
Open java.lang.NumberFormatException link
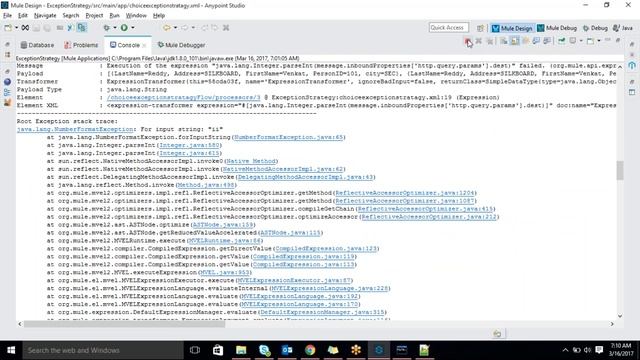75,129
